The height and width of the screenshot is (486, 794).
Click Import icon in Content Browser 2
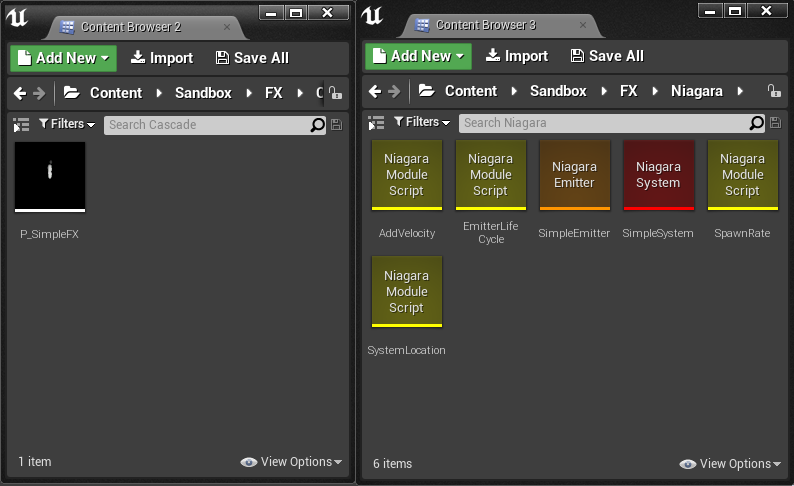point(139,58)
